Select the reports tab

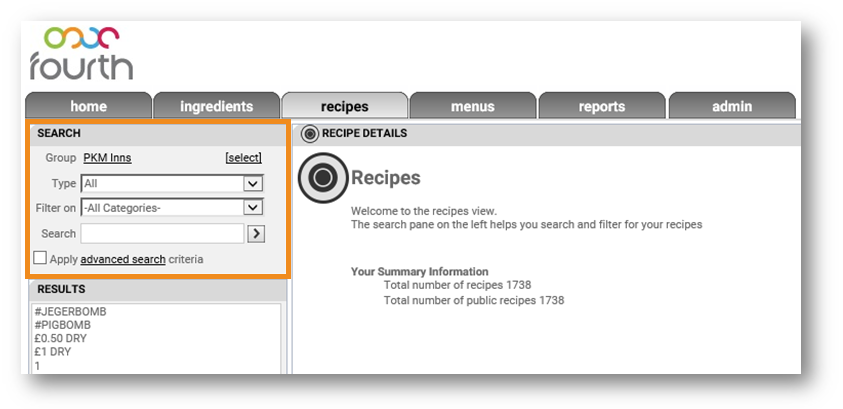click(x=601, y=106)
